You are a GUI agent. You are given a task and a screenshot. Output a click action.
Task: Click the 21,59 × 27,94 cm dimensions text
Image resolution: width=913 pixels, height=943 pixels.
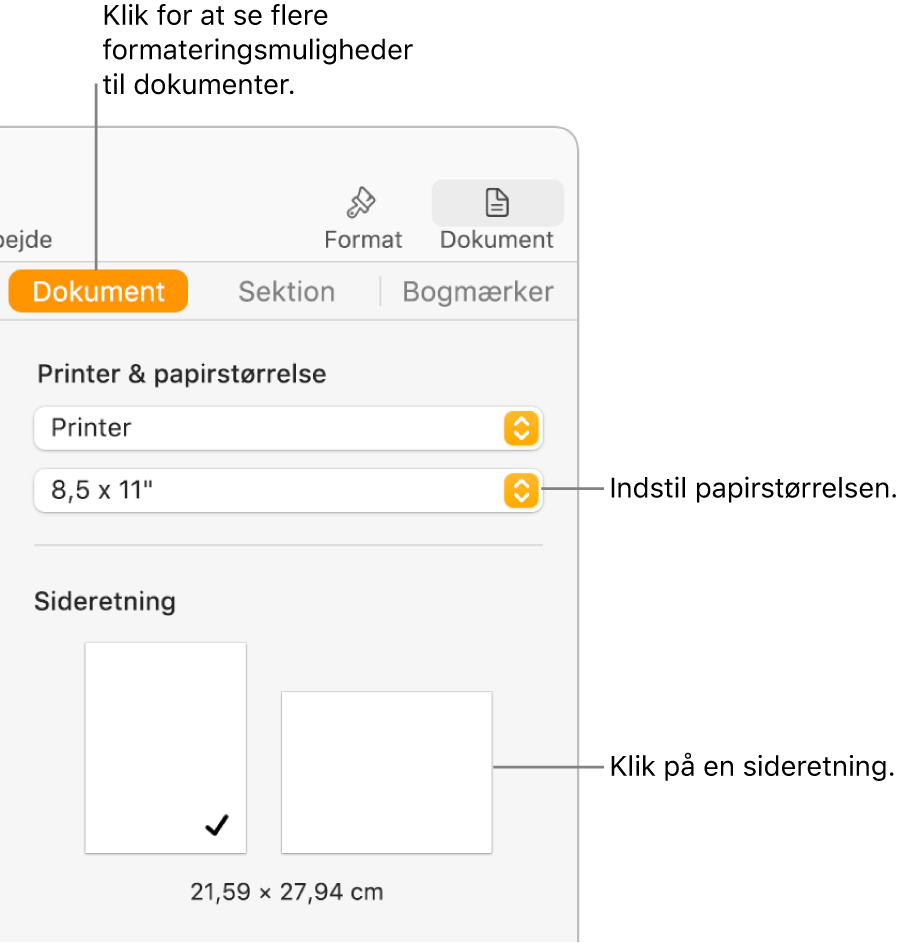pyautogui.click(x=287, y=892)
